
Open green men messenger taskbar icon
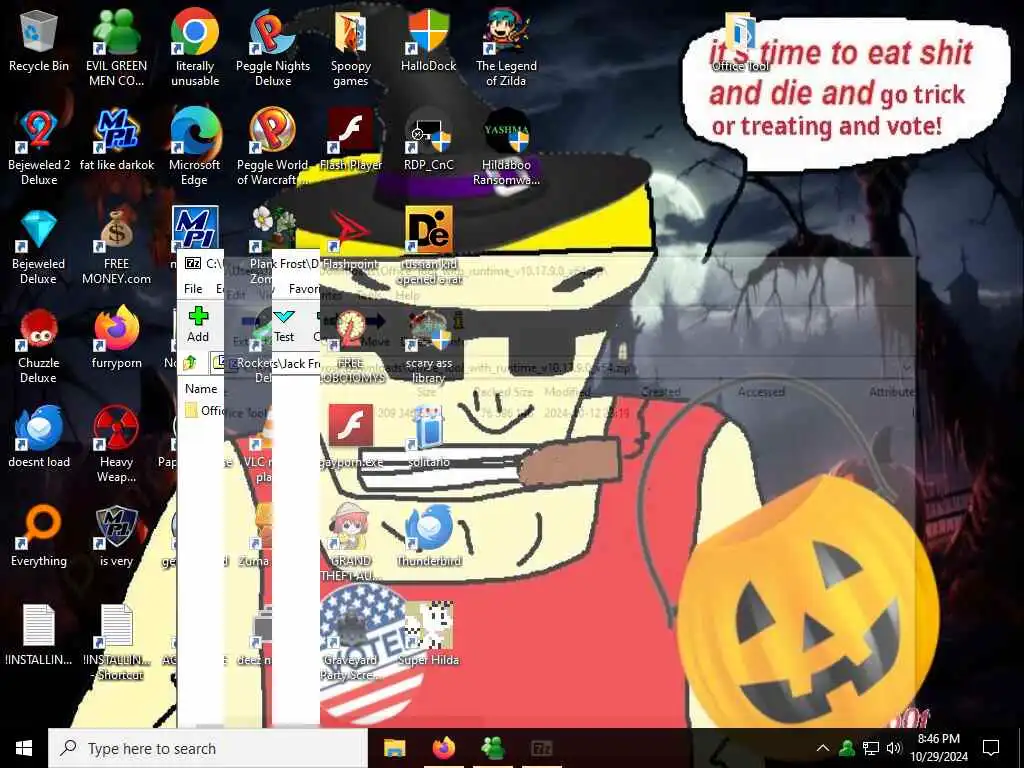click(x=492, y=748)
